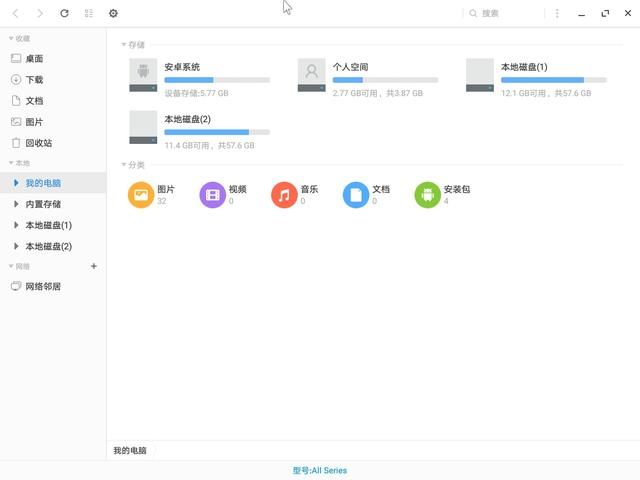Screen dimensions: 640x480
Task: Click the 我的电脑 breadcrumb in path bar
Action: tap(130, 450)
